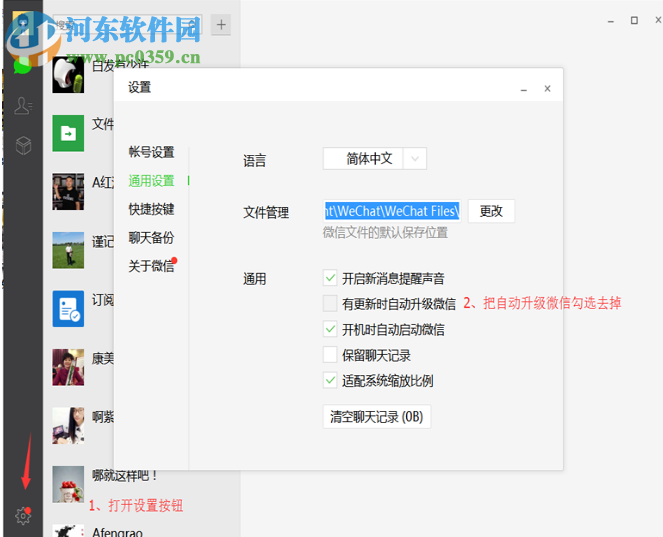Minimize the 设置 dialog
Image resolution: width=663 pixels, height=537 pixels.
[523, 89]
